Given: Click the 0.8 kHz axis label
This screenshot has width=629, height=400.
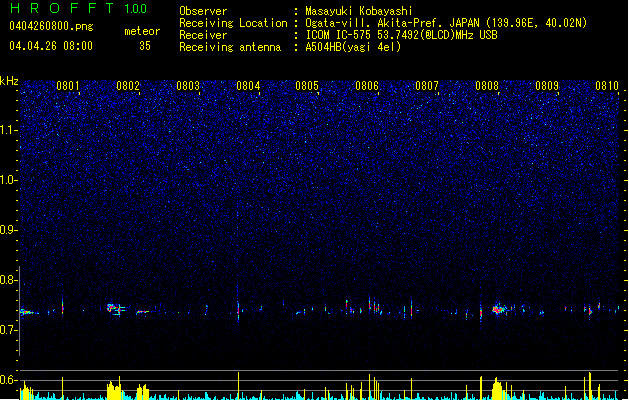Looking at the screenshot, I should [x=8, y=280].
